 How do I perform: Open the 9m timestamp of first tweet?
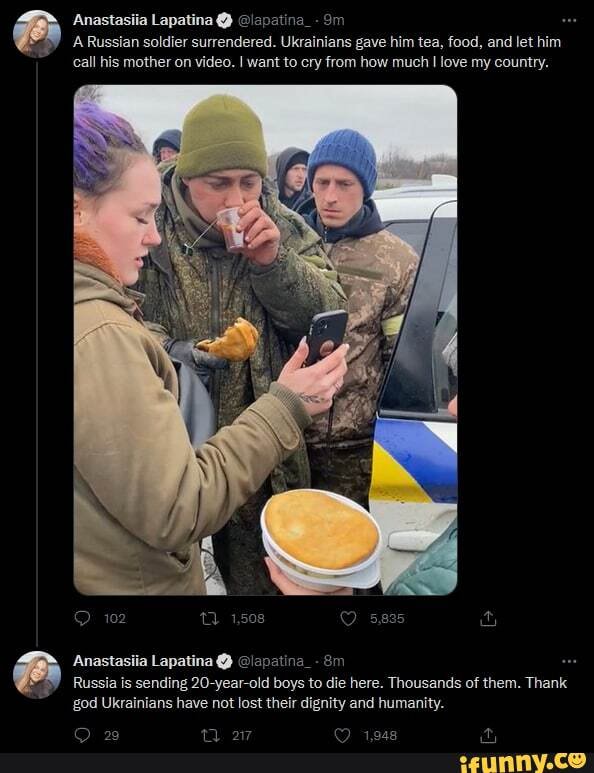click(x=334, y=20)
